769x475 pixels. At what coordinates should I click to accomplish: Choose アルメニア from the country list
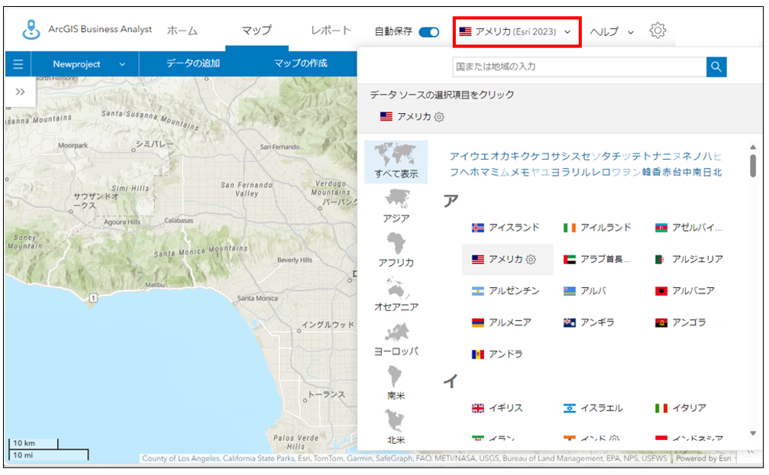[501, 323]
